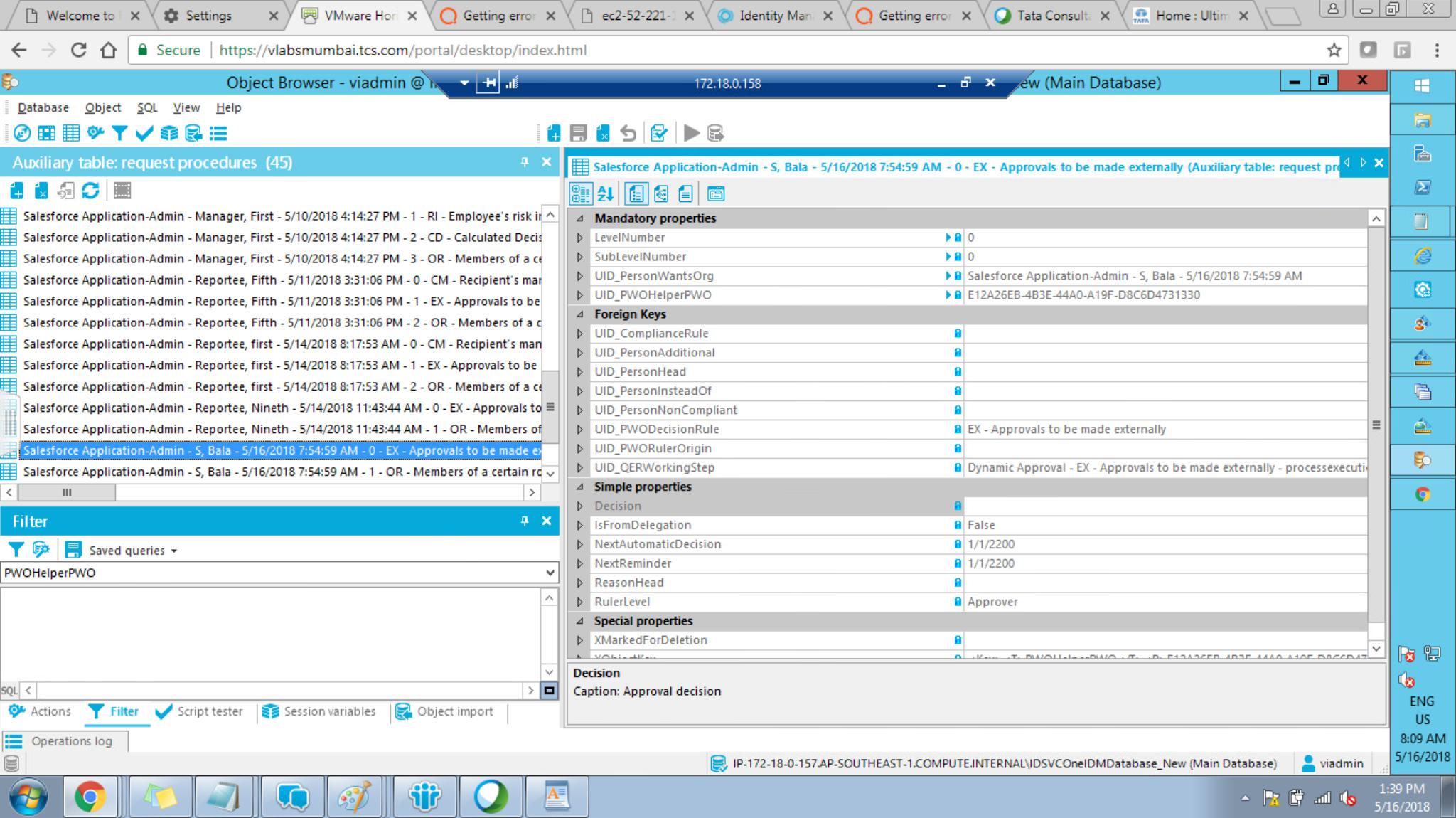Open Chrome from the Windows taskbar
Image resolution: width=1456 pixels, height=818 pixels.
[x=90, y=797]
